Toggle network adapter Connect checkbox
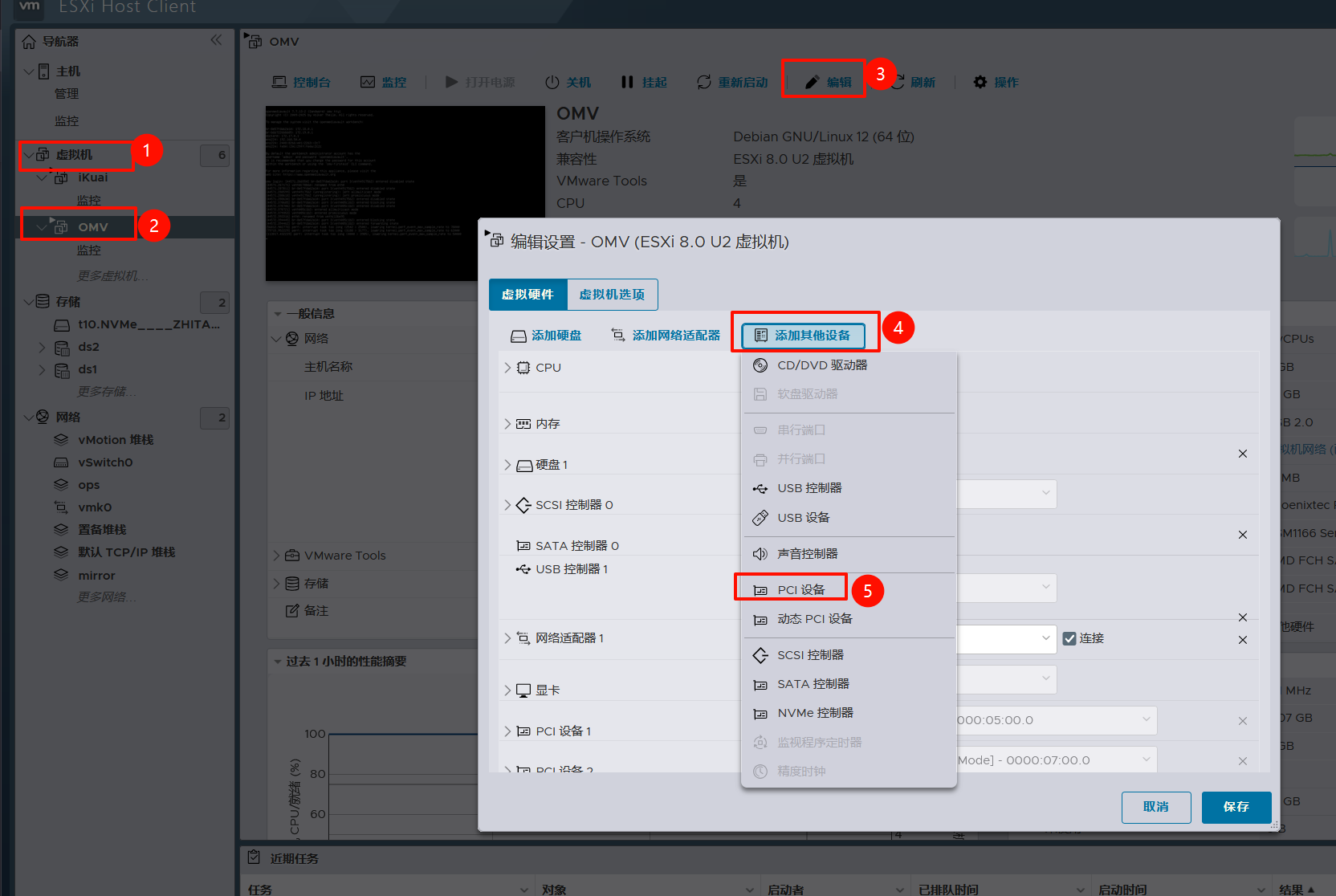Viewport: 1336px width, 896px height. coord(1069,638)
